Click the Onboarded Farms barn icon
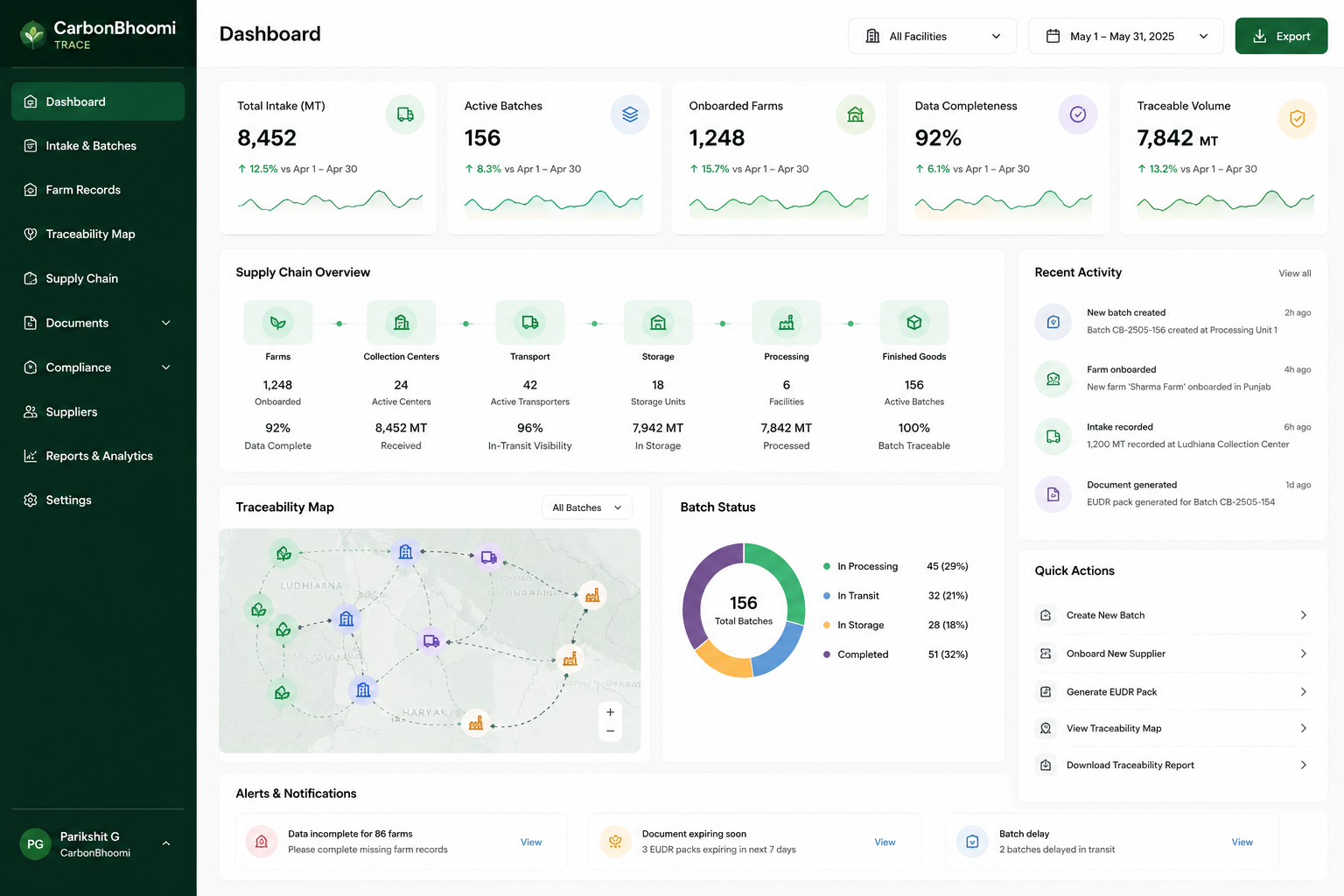Image resolution: width=1344 pixels, height=896 pixels. coord(856,115)
